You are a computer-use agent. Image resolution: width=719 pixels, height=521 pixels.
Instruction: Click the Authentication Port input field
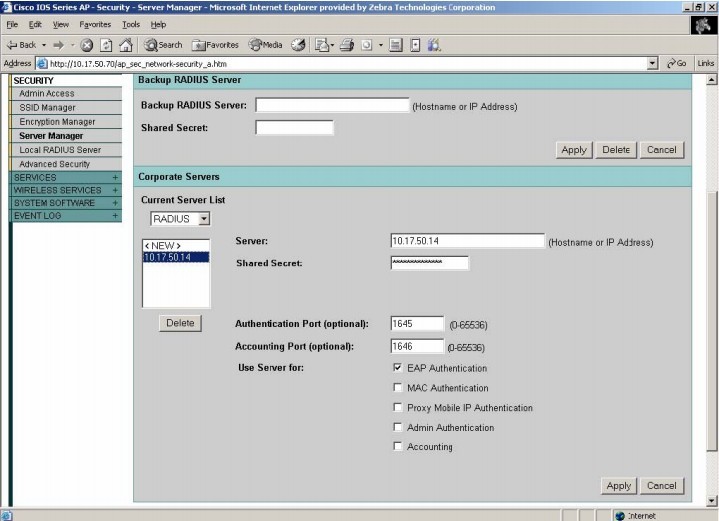tap(416, 324)
